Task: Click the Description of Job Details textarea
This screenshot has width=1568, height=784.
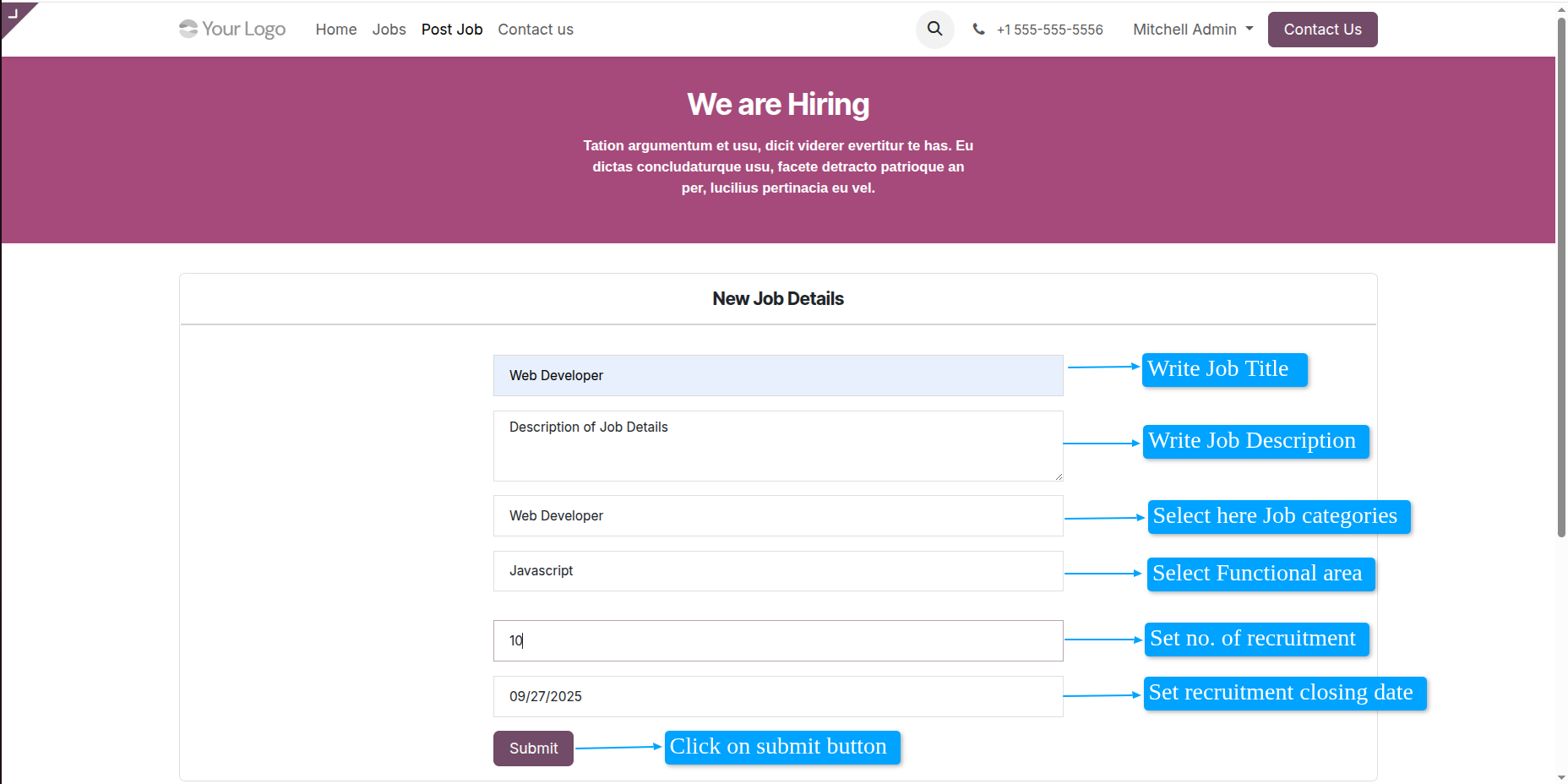Action: coord(777,446)
